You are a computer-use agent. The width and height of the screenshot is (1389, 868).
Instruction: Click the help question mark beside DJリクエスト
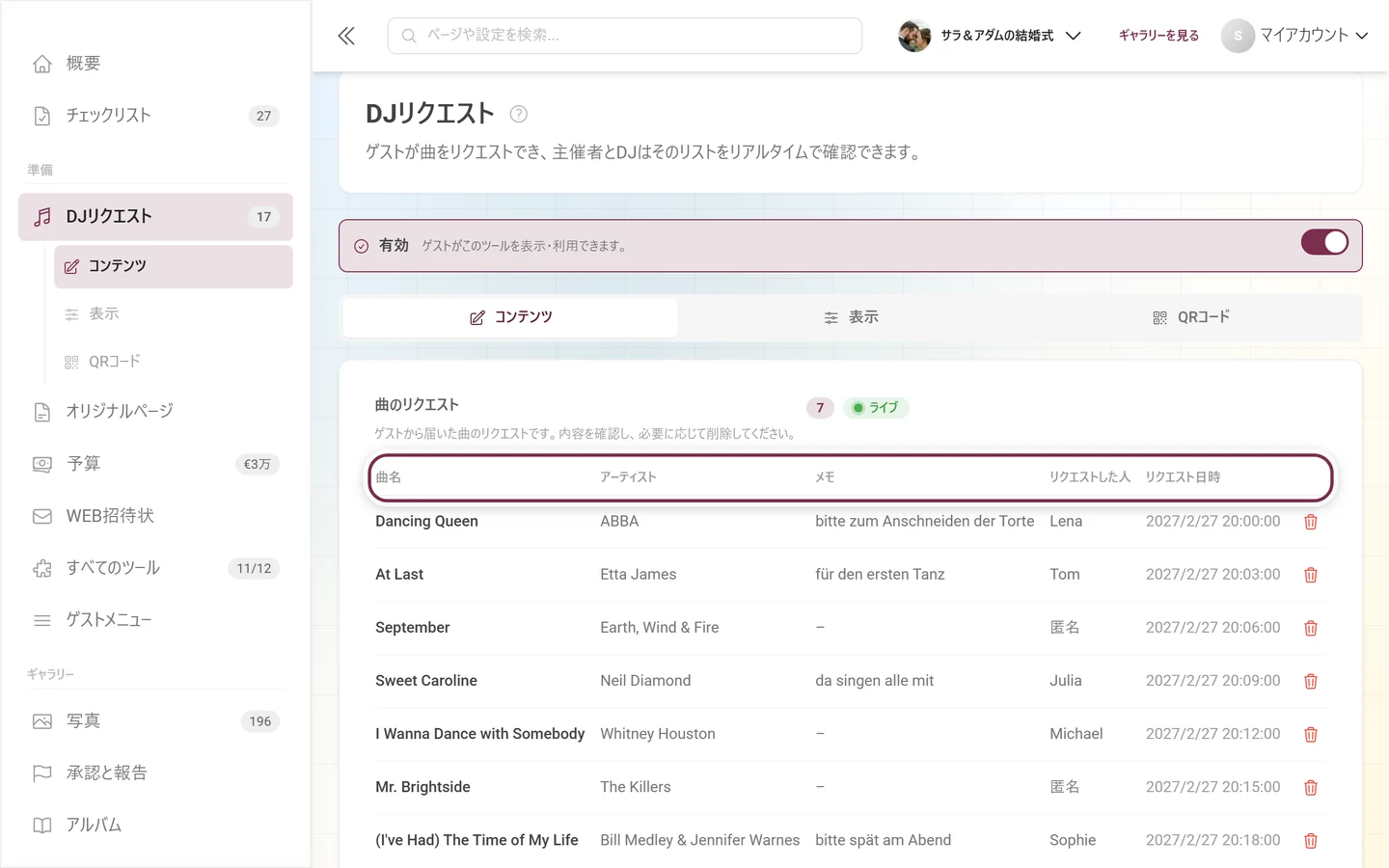(518, 114)
